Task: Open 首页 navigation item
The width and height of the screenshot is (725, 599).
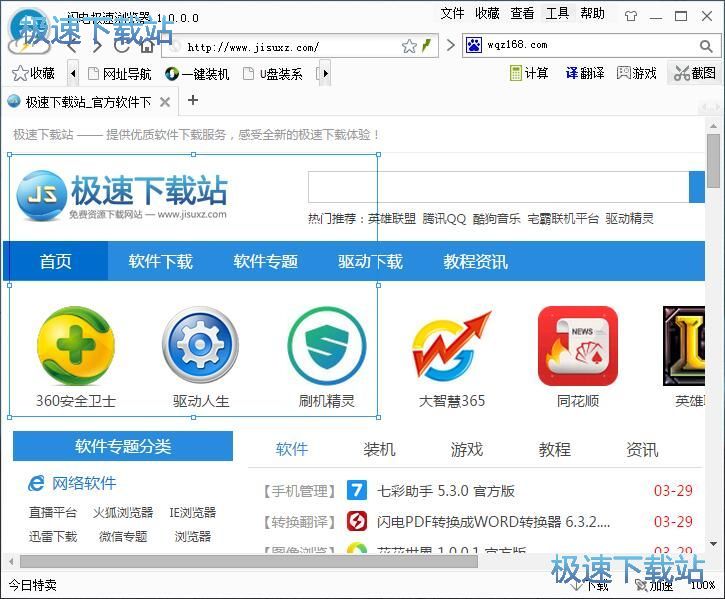Action: pos(55,261)
